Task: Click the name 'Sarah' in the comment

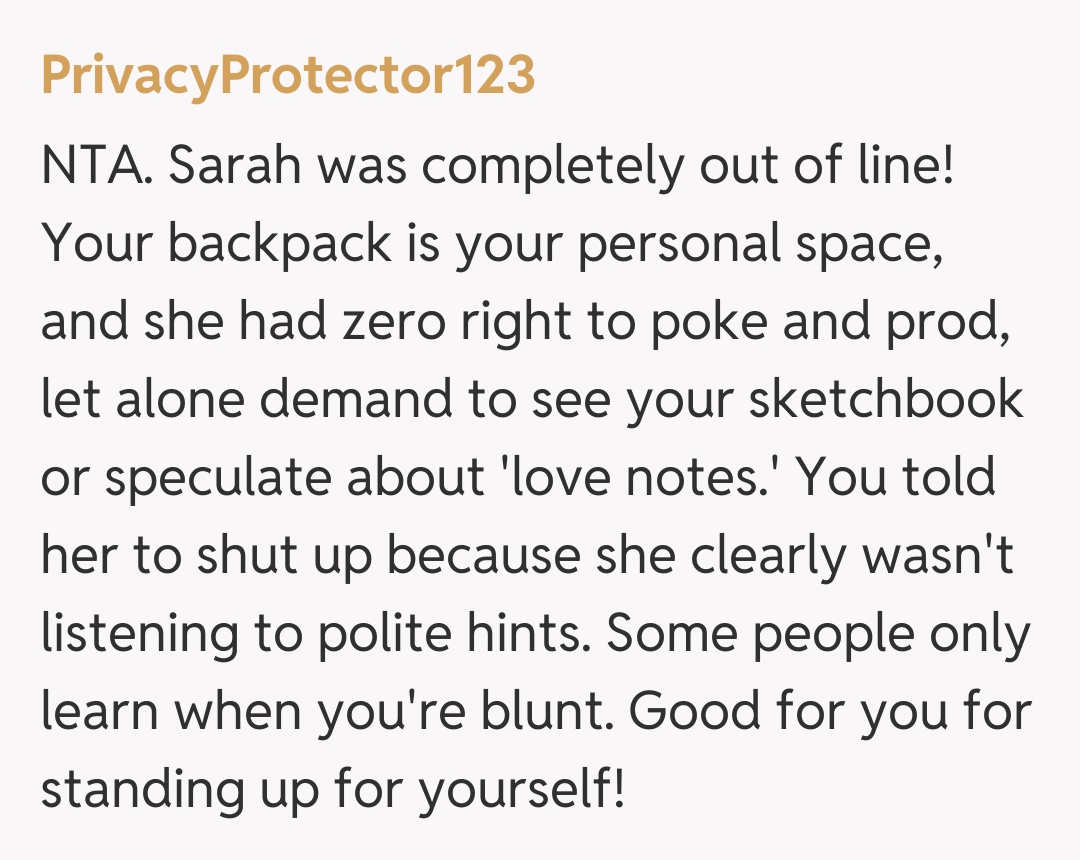Action: [231, 166]
